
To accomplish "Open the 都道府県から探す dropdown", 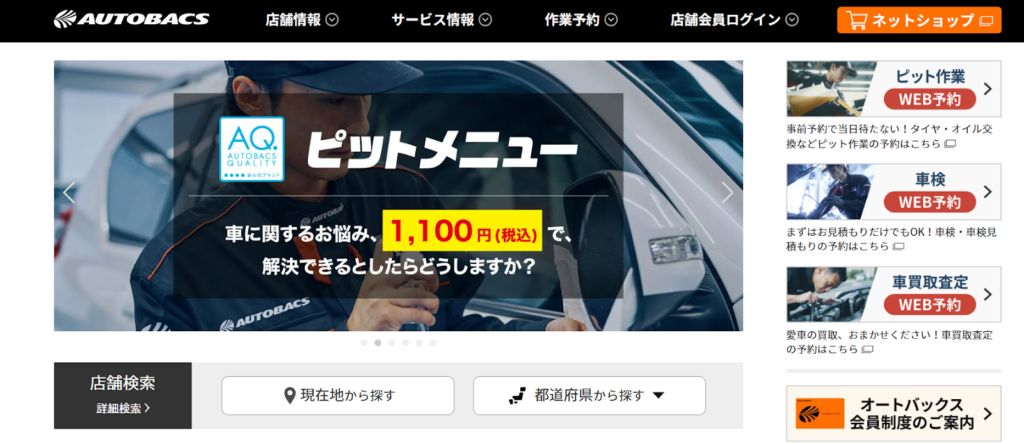I will coord(589,396).
